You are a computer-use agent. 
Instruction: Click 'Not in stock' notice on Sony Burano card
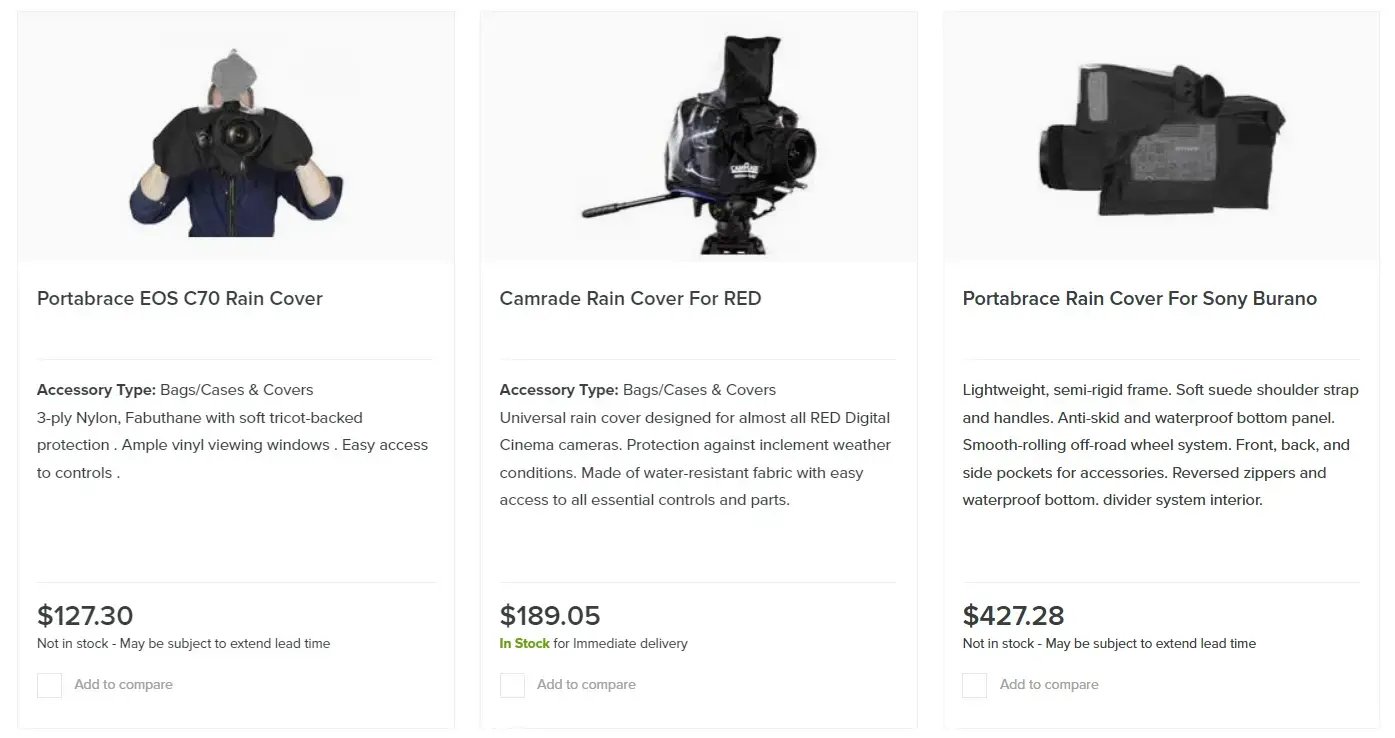(1109, 644)
